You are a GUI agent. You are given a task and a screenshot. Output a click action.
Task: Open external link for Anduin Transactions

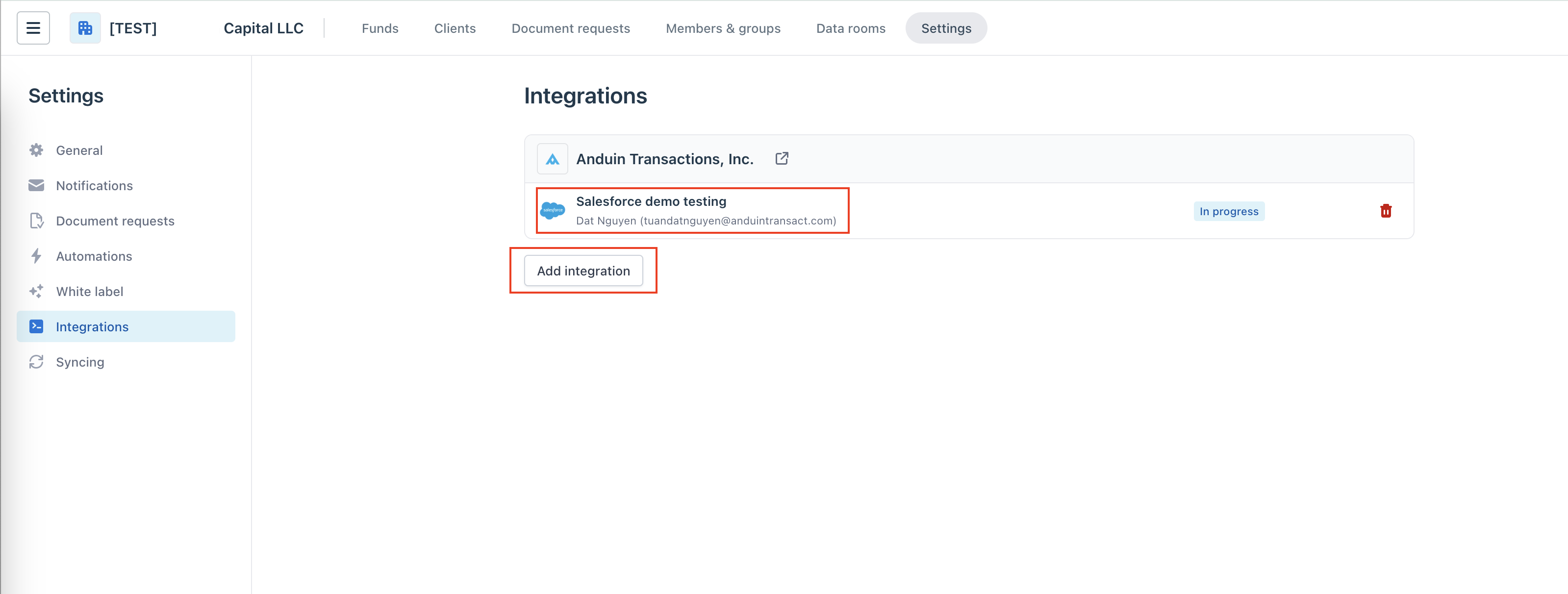[x=782, y=159]
